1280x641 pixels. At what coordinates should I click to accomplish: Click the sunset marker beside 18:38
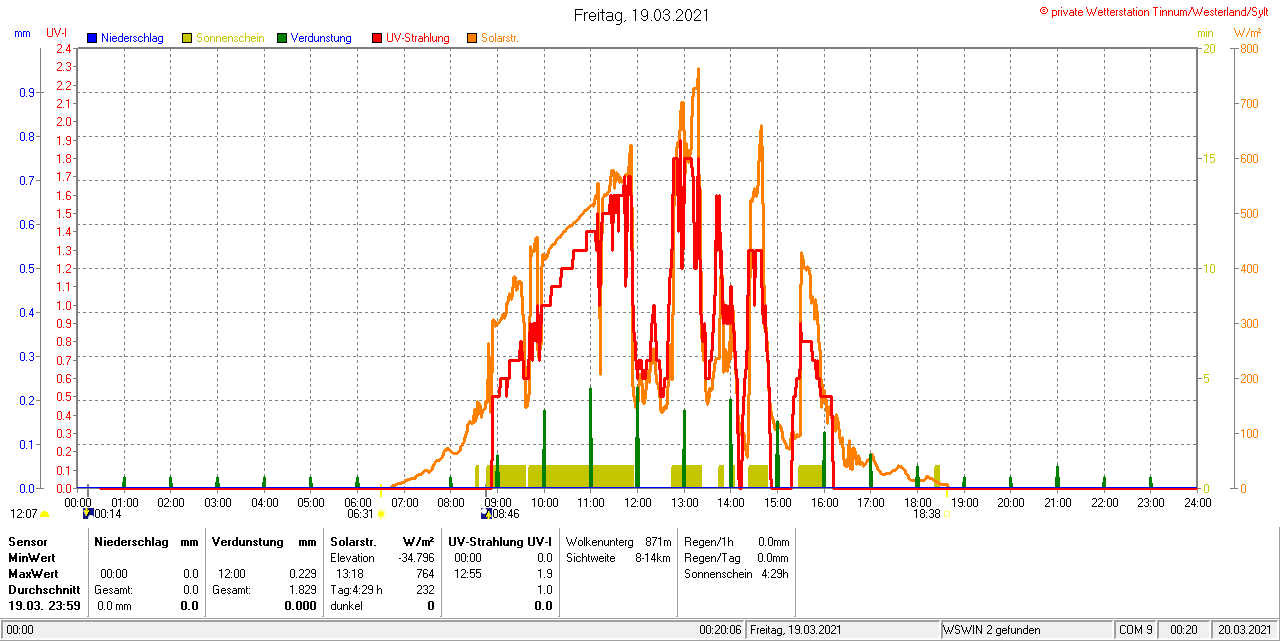(946, 515)
